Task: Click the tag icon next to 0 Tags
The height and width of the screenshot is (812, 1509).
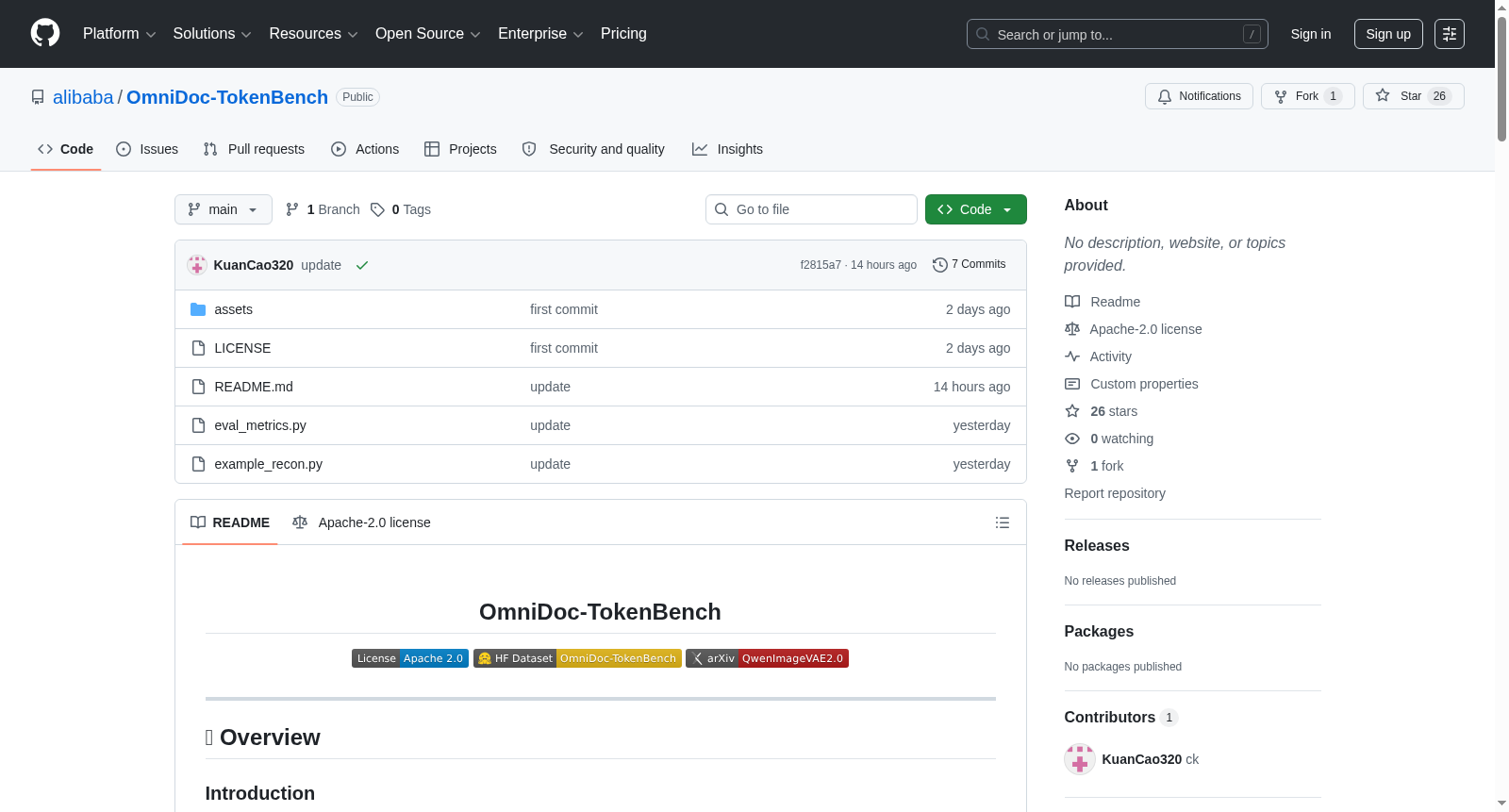Action: click(x=377, y=209)
